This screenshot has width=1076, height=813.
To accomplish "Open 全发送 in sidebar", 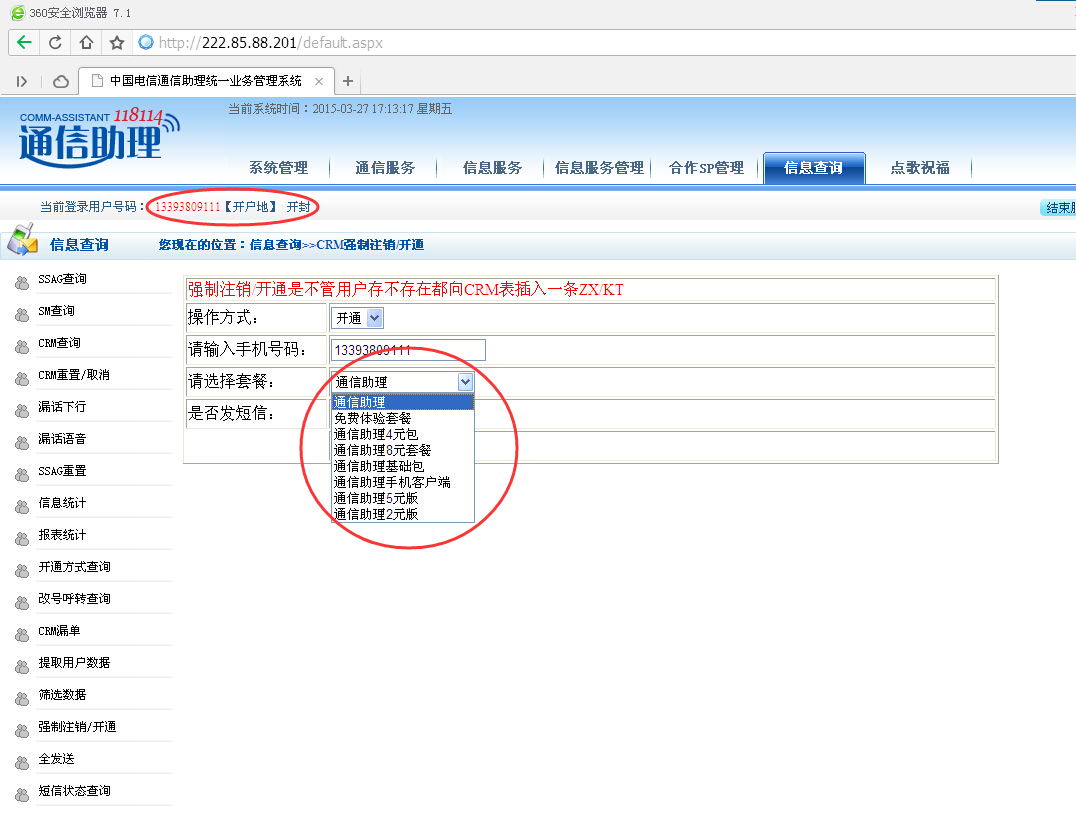I will click(x=56, y=759).
